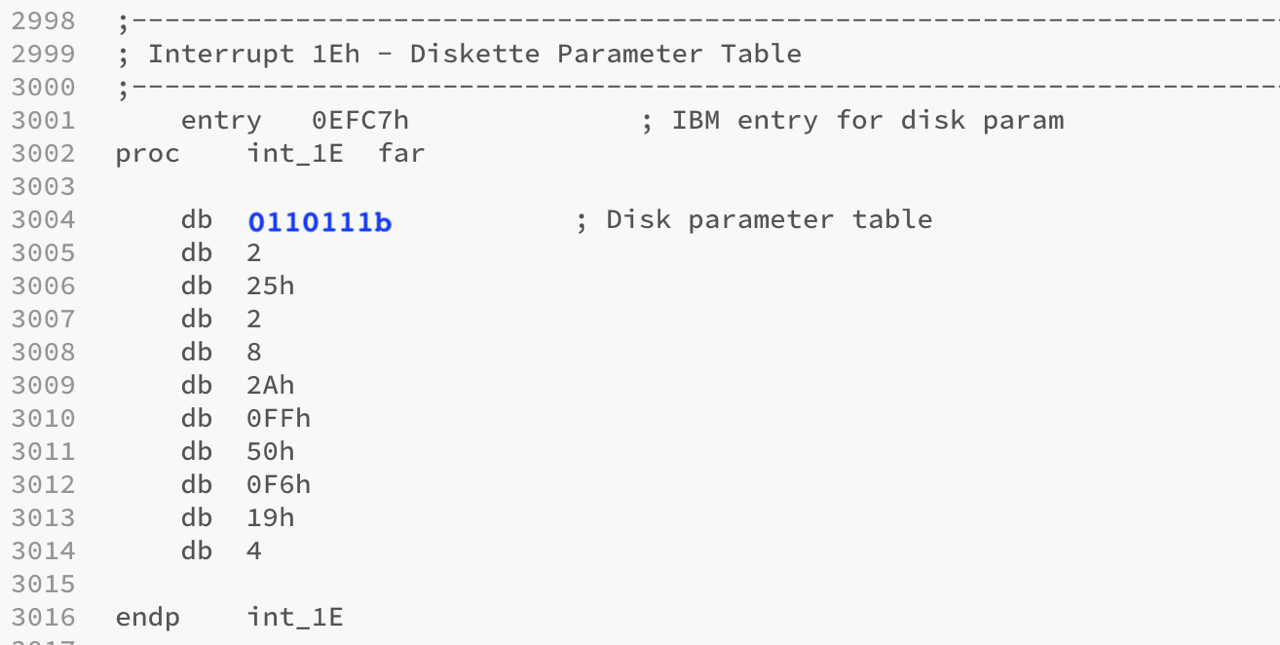Click line number 3004 in the gutter
The height and width of the screenshot is (645, 1280).
click(x=43, y=220)
